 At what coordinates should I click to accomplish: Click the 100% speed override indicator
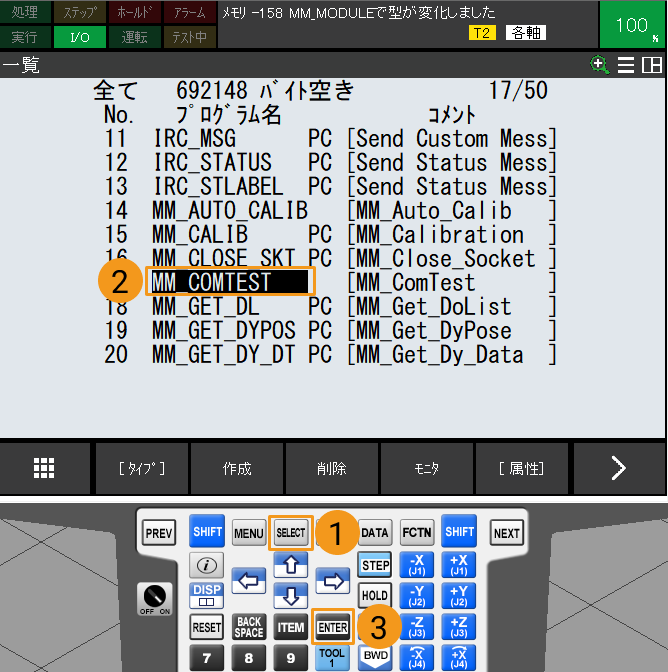pyautogui.click(x=632, y=24)
